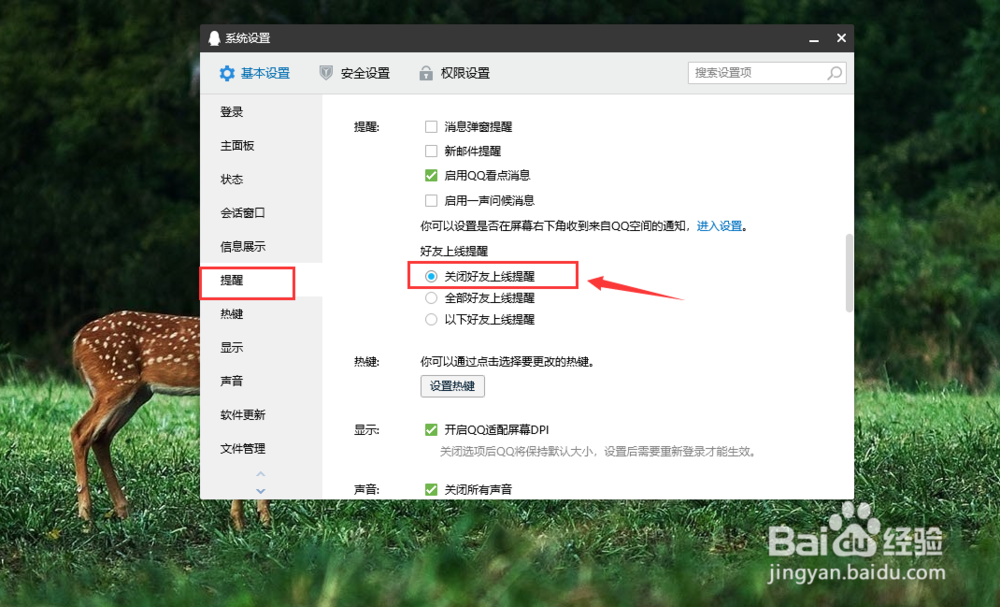The image size is (1000, 607).
Task: Click the magnifier search icon
Action: (834, 73)
